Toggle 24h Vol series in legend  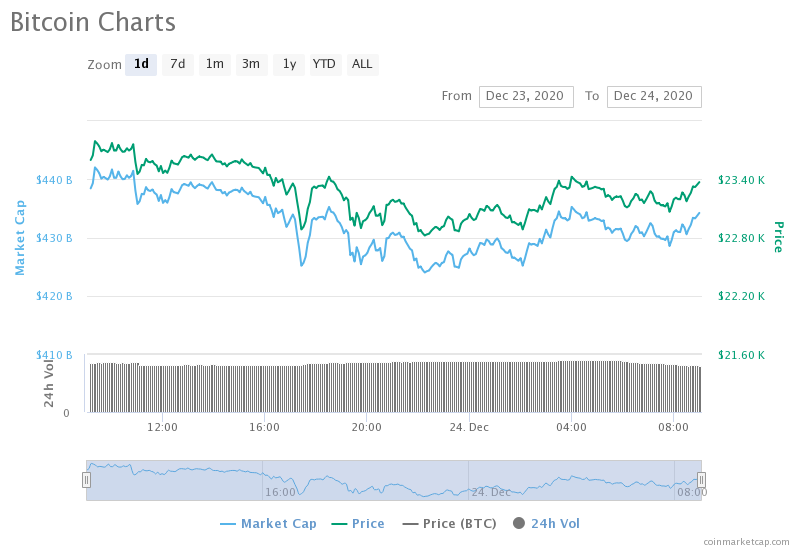[x=546, y=523]
